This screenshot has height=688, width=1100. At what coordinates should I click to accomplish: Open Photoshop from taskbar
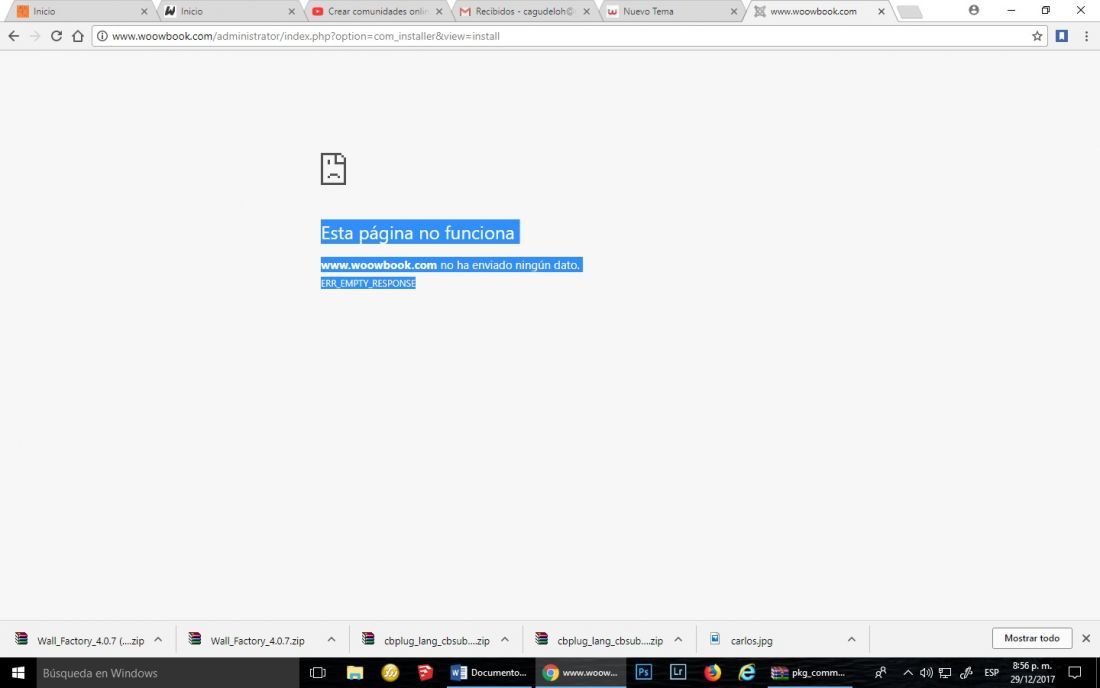[x=643, y=673]
